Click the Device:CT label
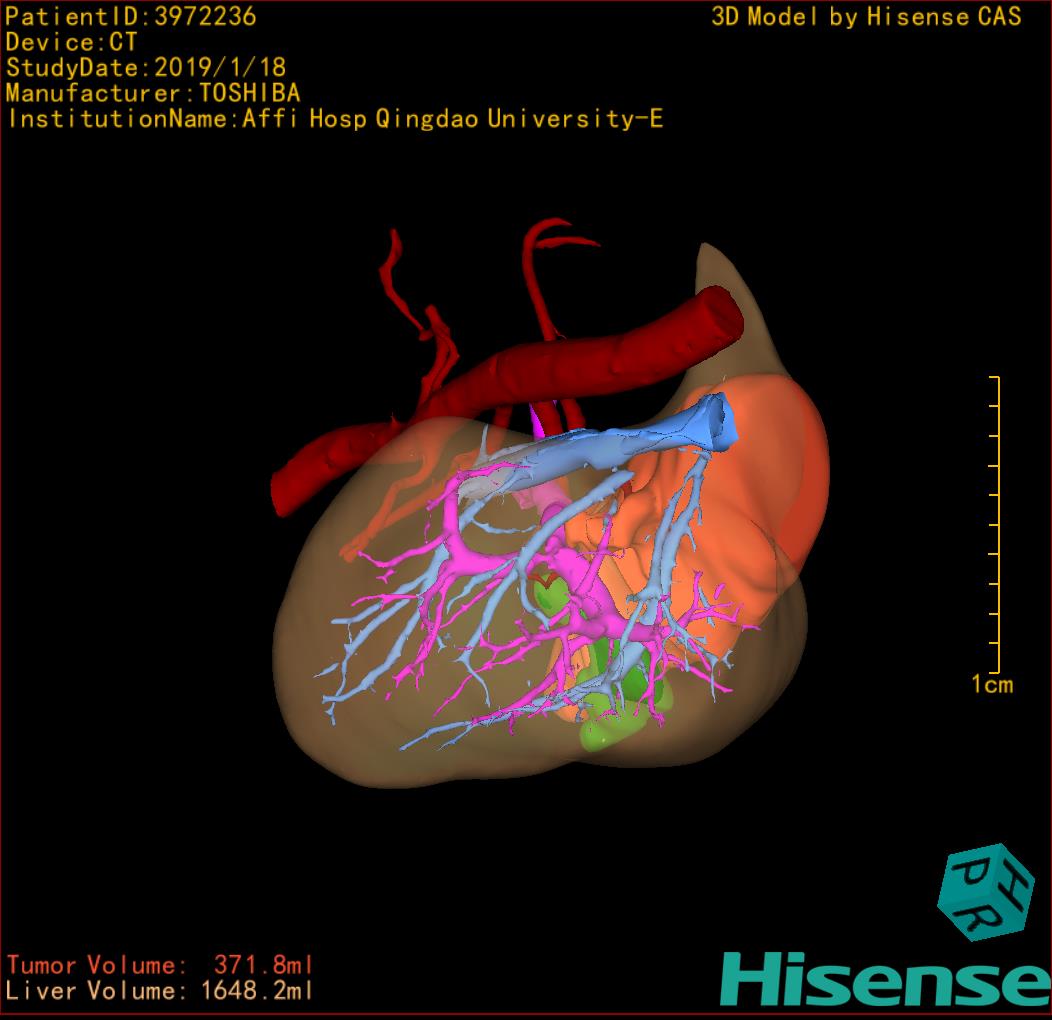Screen dimensions: 1052x1020 (x=71, y=42)
